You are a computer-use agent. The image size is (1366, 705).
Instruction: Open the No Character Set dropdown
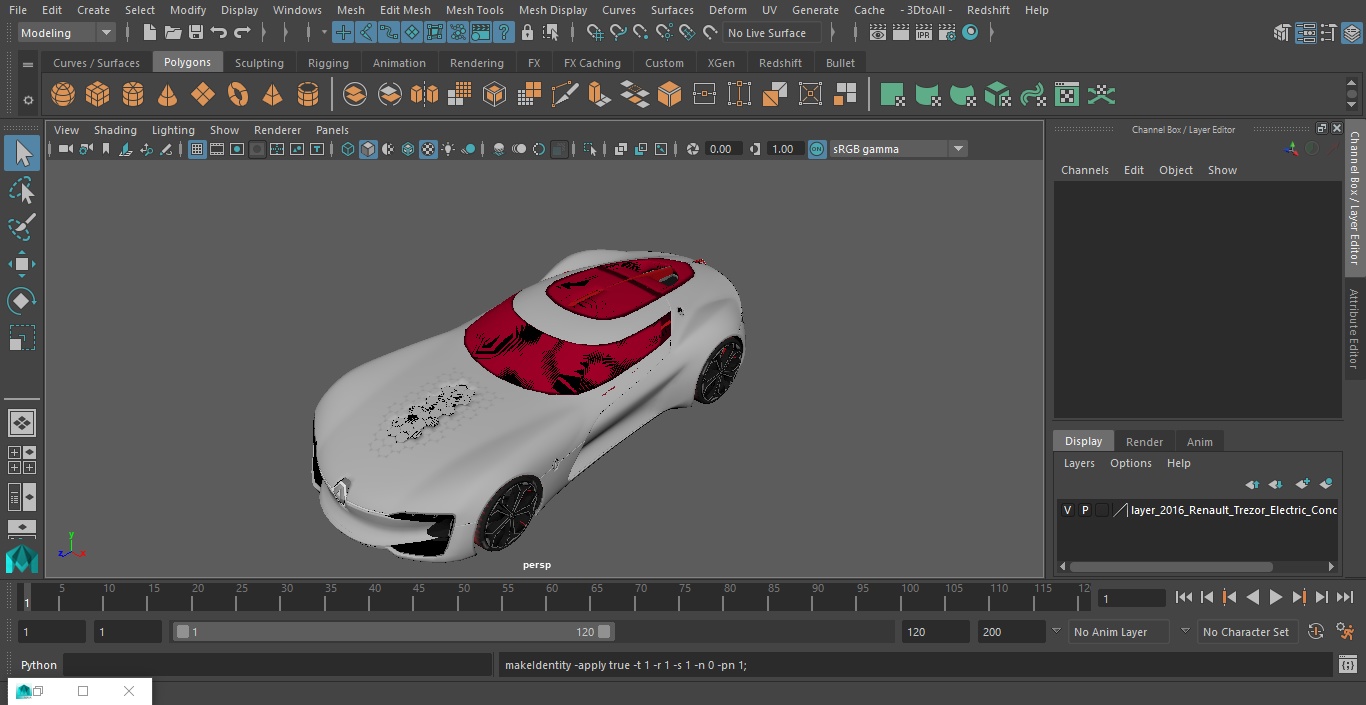[x=1247, y=632]
